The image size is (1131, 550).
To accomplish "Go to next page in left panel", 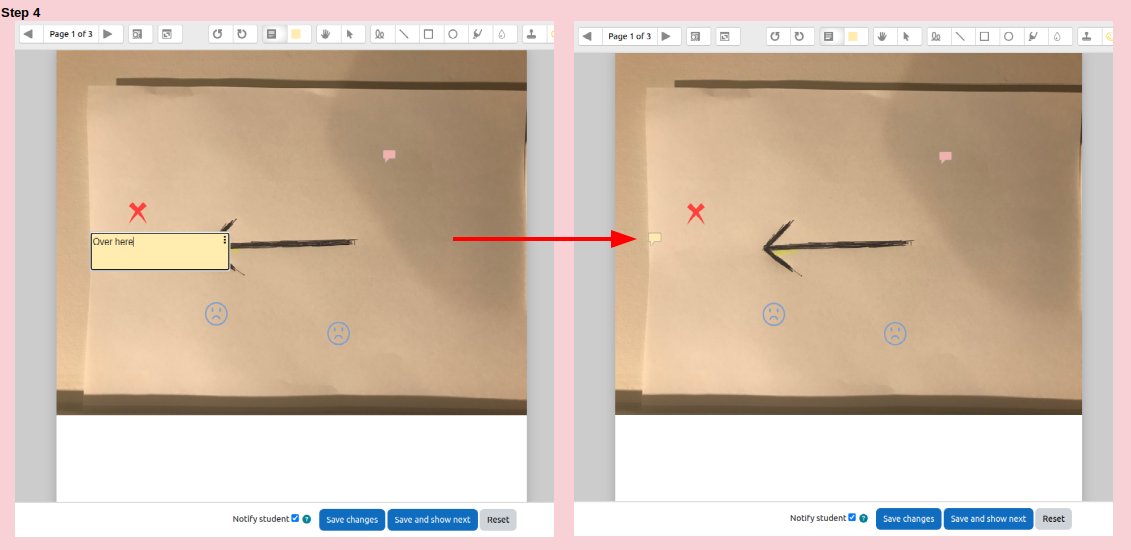I will tap(108, 34).
